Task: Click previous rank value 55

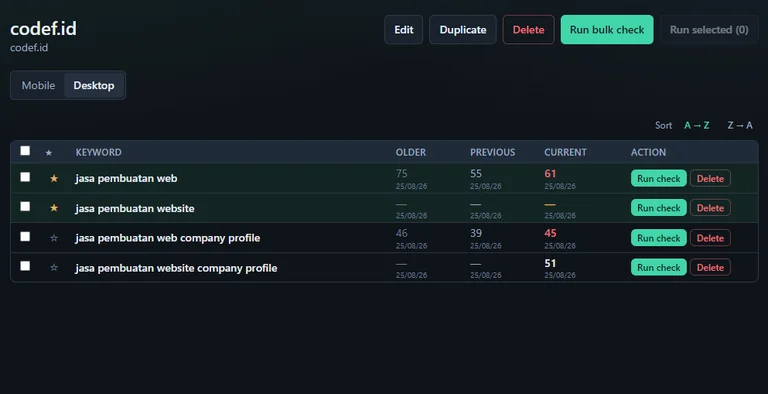Action: 476,174
